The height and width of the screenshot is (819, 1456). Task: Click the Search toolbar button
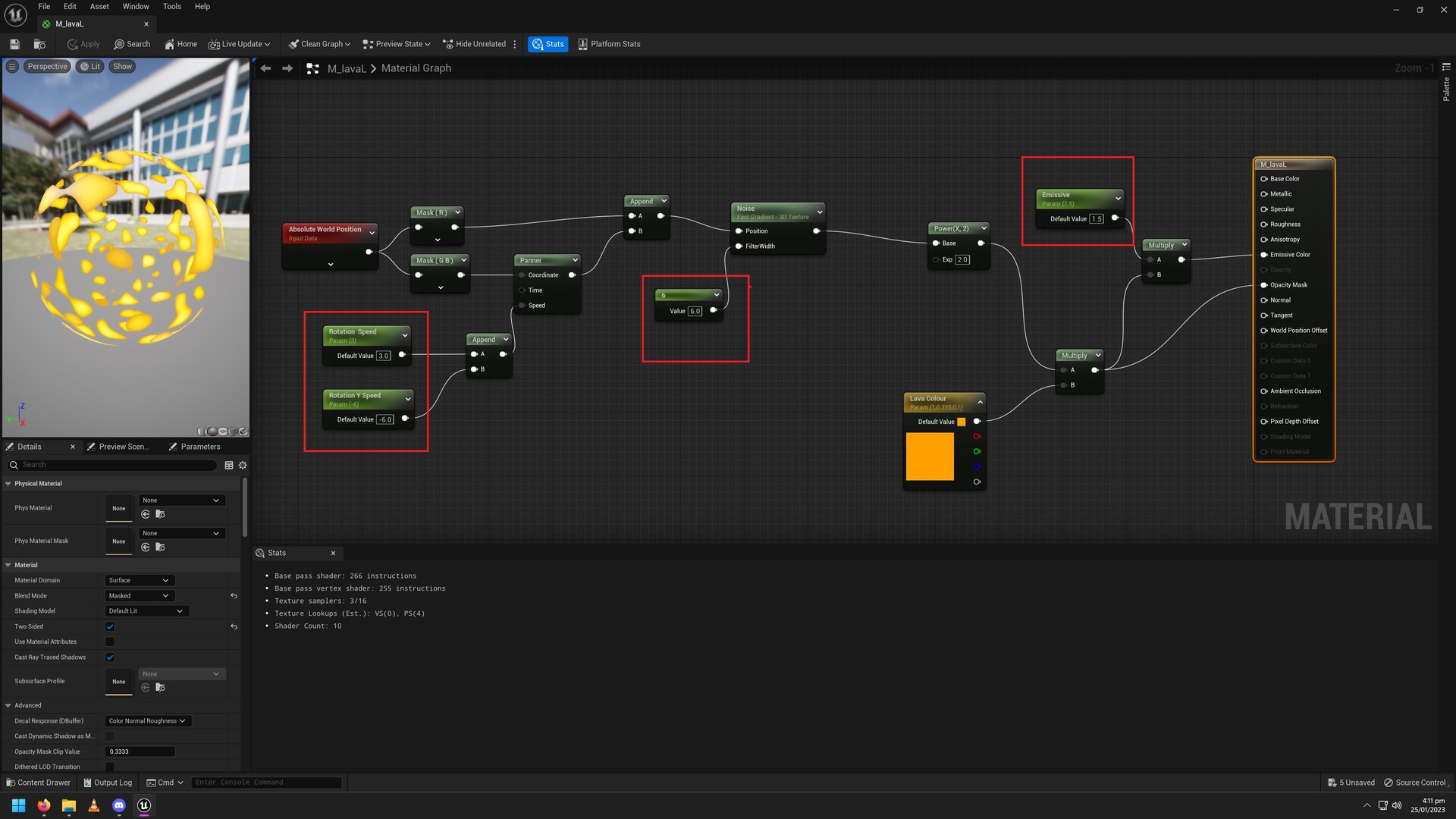(x=132, y=44)
